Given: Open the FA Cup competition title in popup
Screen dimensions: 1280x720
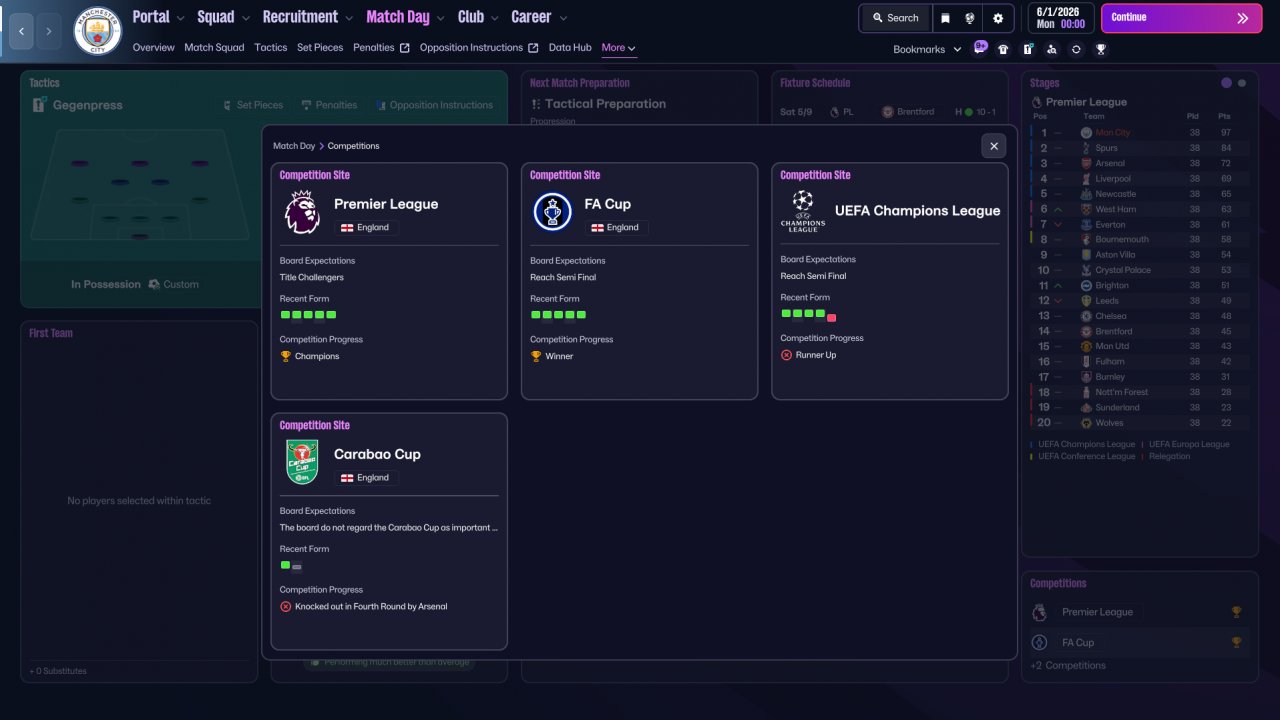Looking at the screenshot, I should (608, 204).
